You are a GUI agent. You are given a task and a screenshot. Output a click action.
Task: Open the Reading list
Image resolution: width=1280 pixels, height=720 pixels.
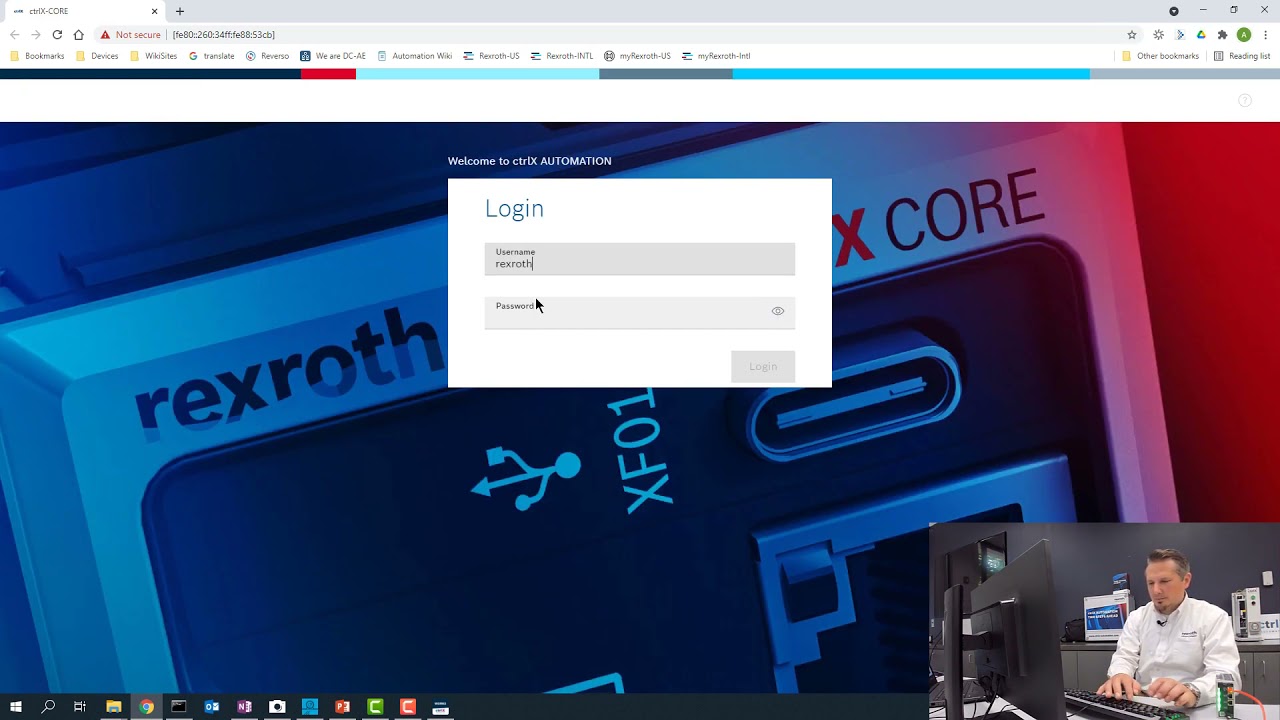point(1242,56)
